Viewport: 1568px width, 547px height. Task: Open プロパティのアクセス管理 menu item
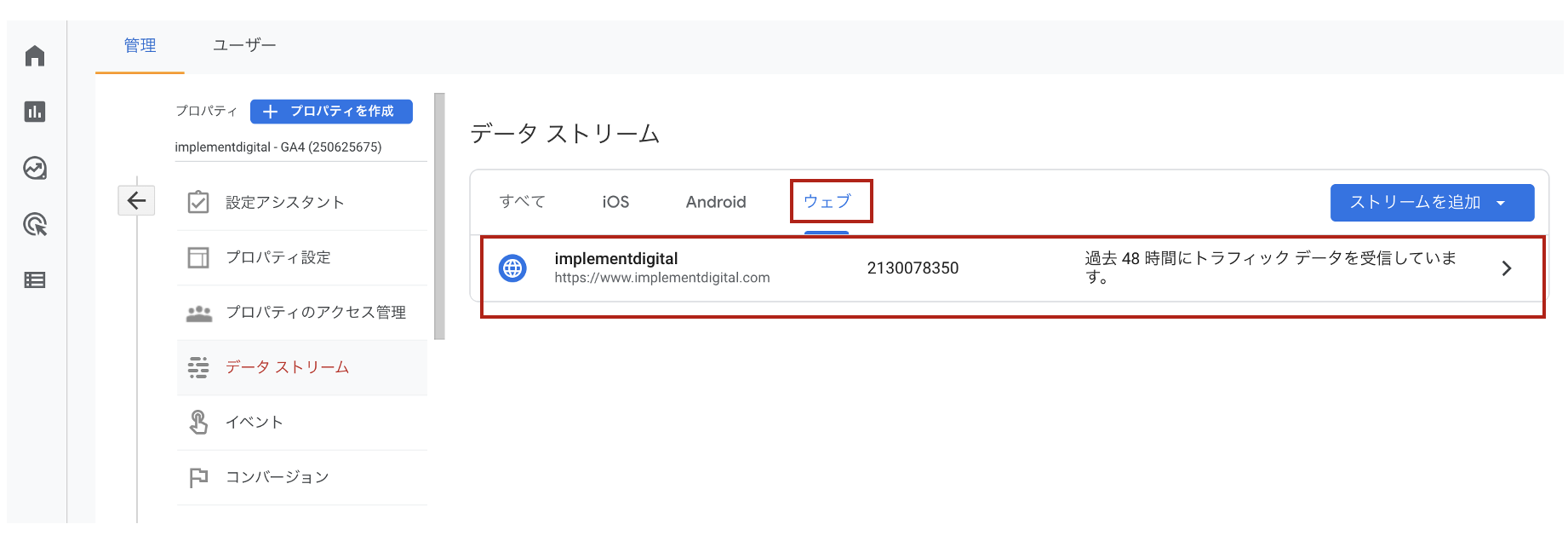click(x=302, y=313)
